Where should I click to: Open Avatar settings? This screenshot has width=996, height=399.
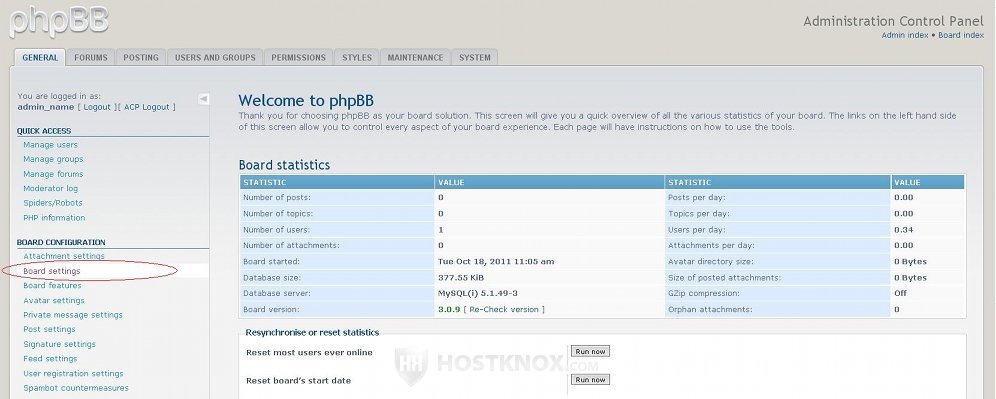coord(54,301)
